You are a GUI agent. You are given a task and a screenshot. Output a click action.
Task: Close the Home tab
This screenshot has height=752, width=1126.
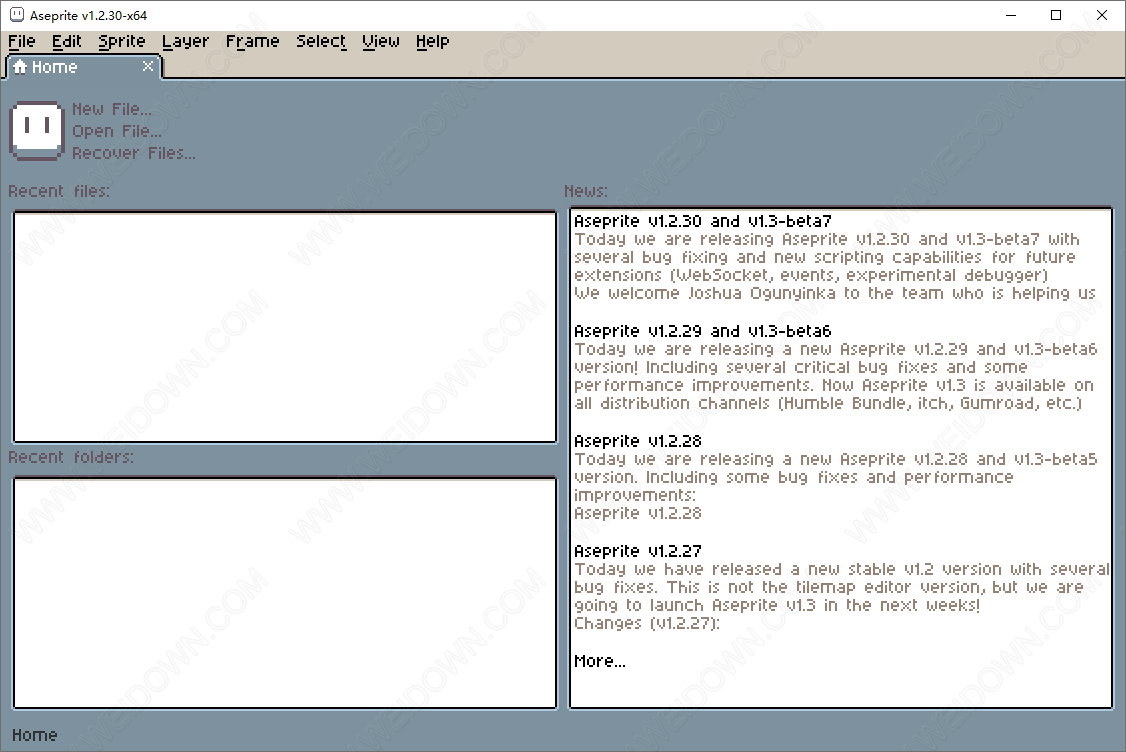148,66
